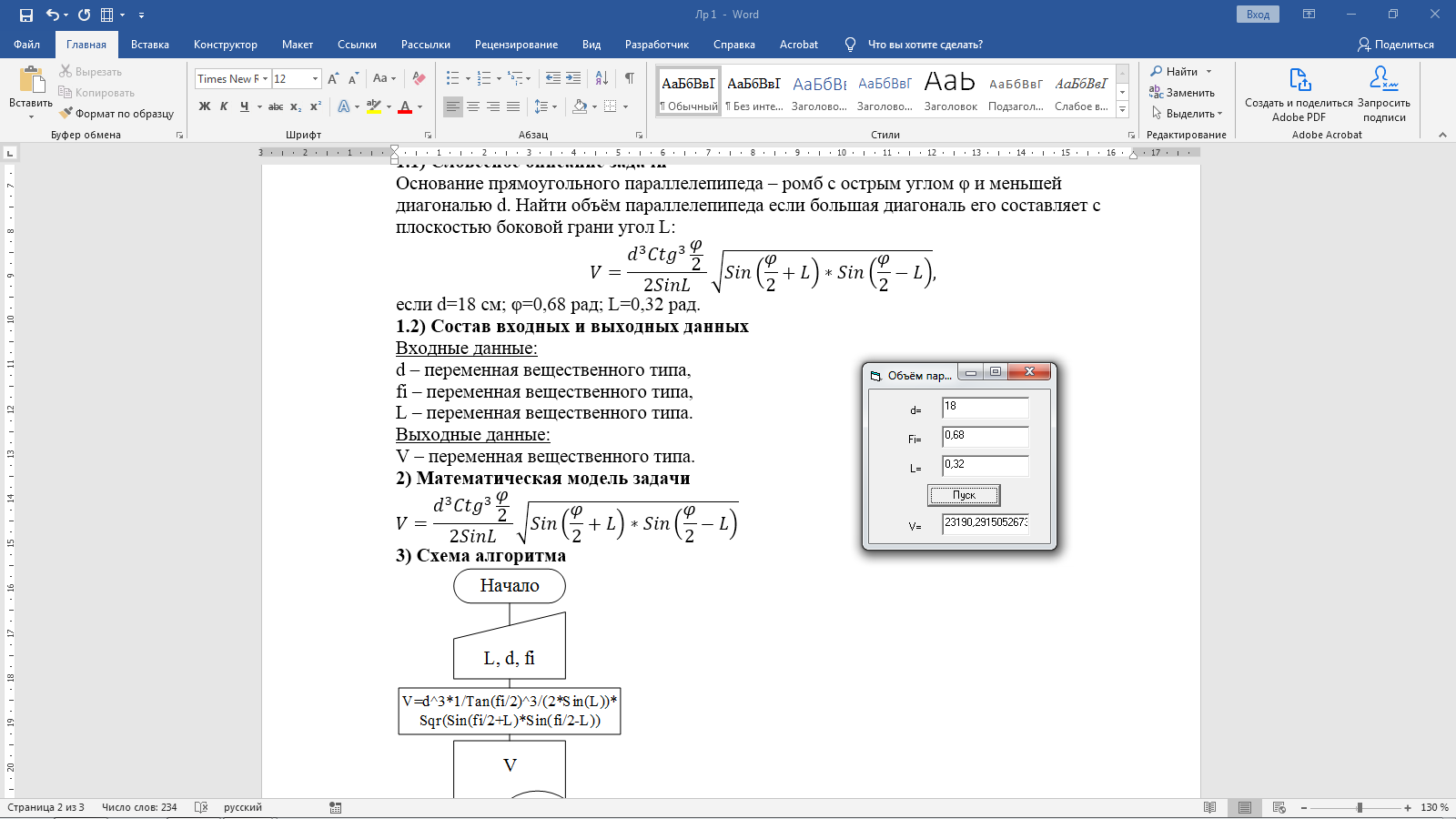Select the Без интервала style

753,91
